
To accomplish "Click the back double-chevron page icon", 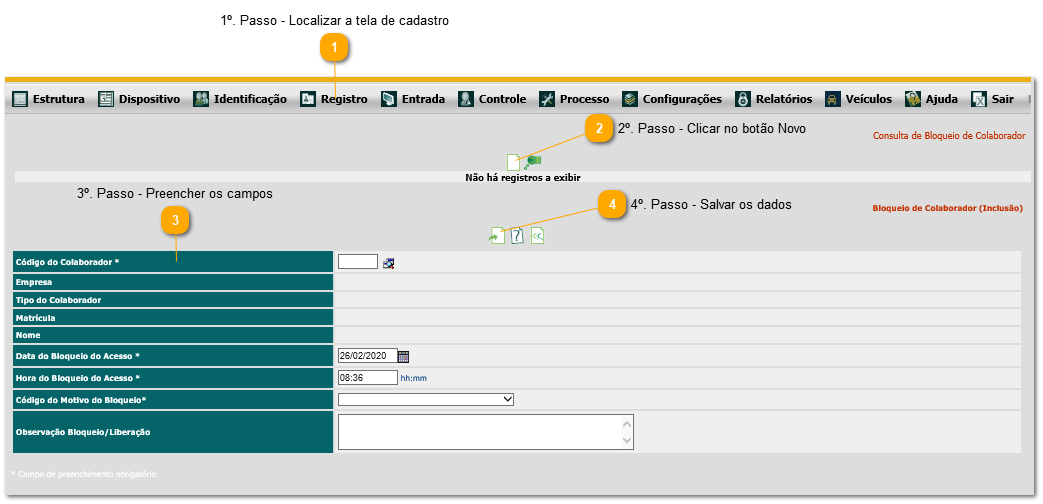I will tap(537, 235).
